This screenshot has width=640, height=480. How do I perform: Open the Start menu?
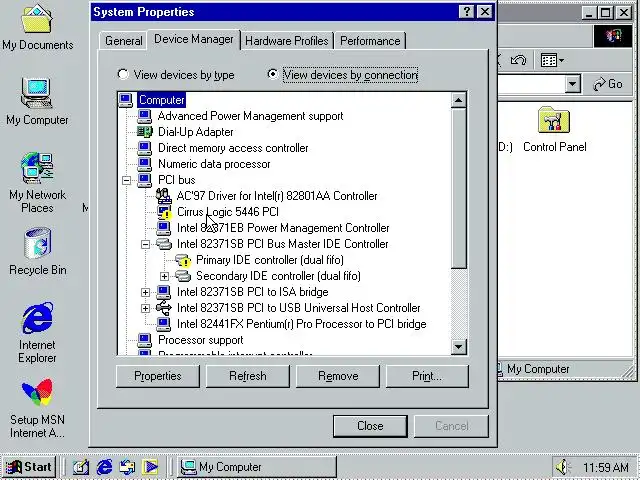[29, 467]
